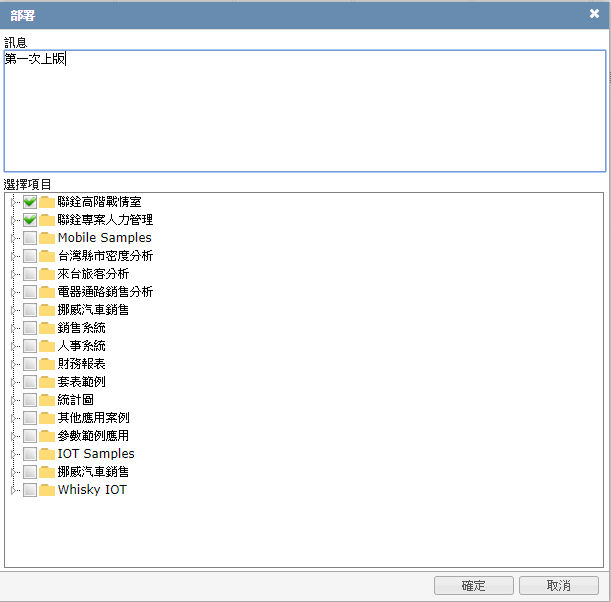Expand the 套表範例 folder node
The image size is (611, 602).
pos(14,382)
